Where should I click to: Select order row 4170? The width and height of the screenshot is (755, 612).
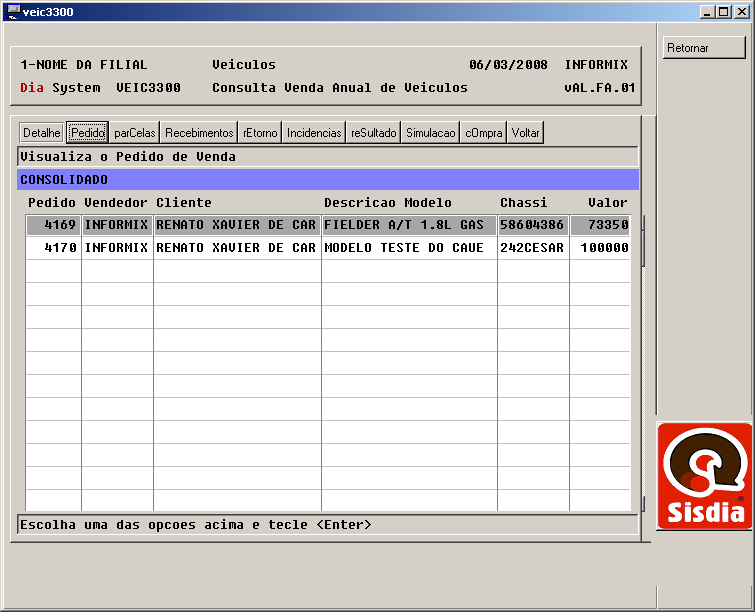click(54, 248)
